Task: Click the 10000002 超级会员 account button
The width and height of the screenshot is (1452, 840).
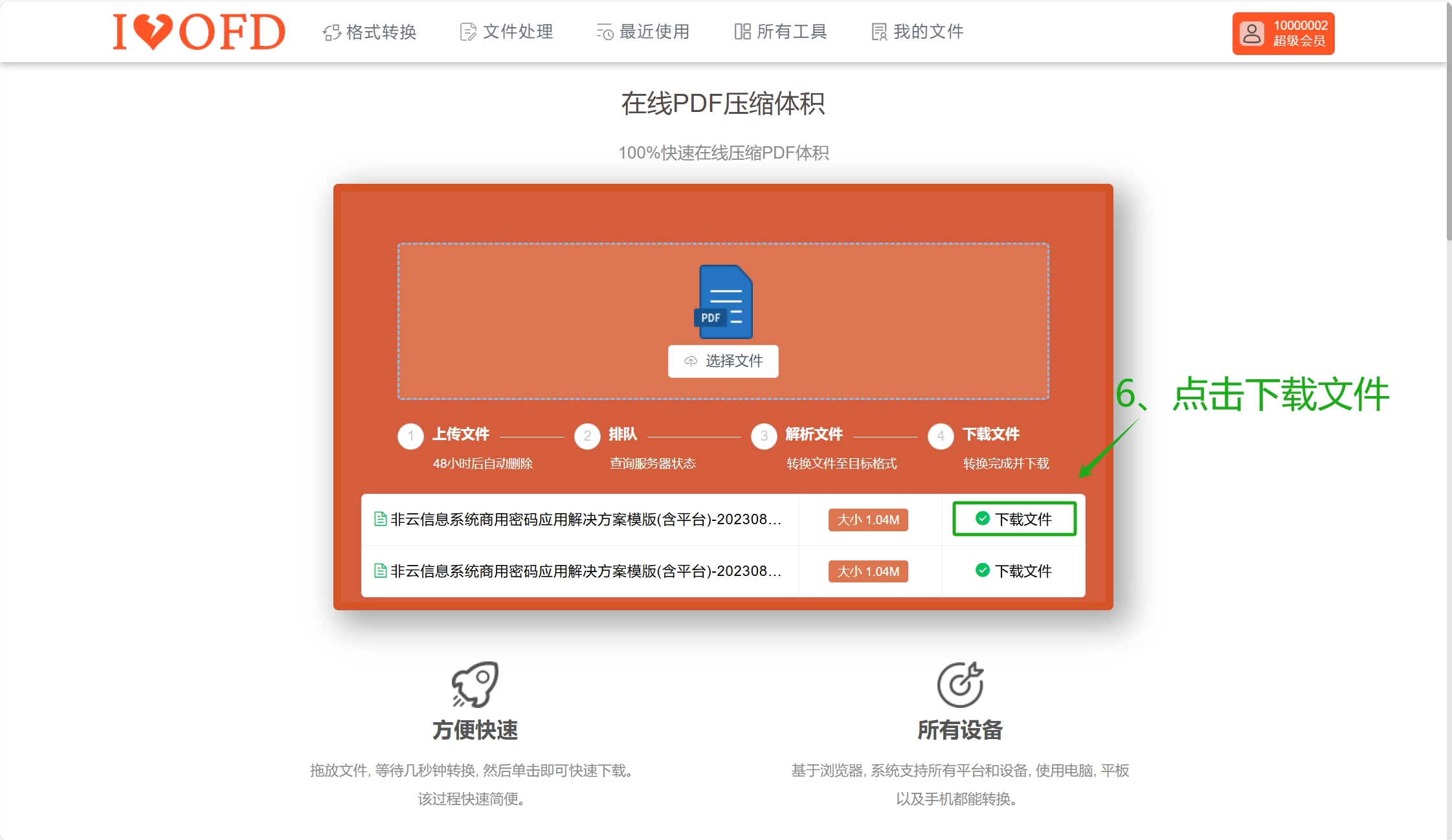Action: tap(1283, 34)
